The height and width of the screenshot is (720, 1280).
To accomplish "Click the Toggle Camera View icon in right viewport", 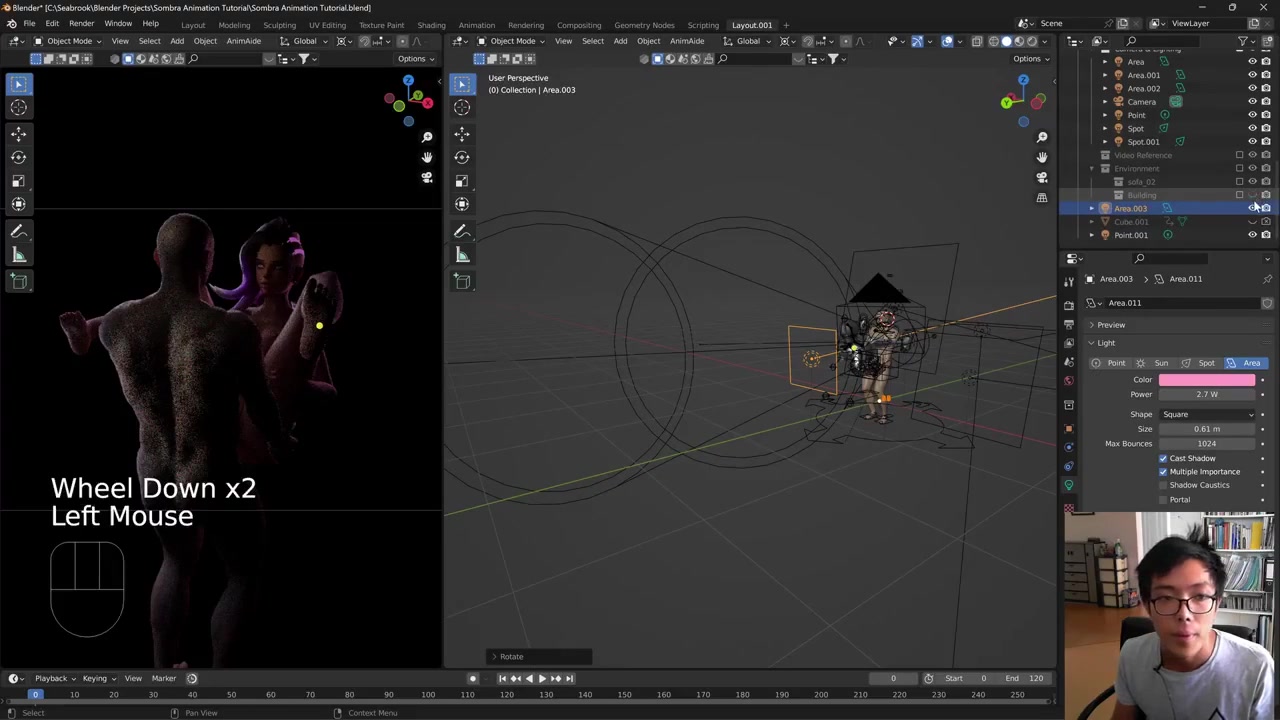I will (x=1041, y=177).
